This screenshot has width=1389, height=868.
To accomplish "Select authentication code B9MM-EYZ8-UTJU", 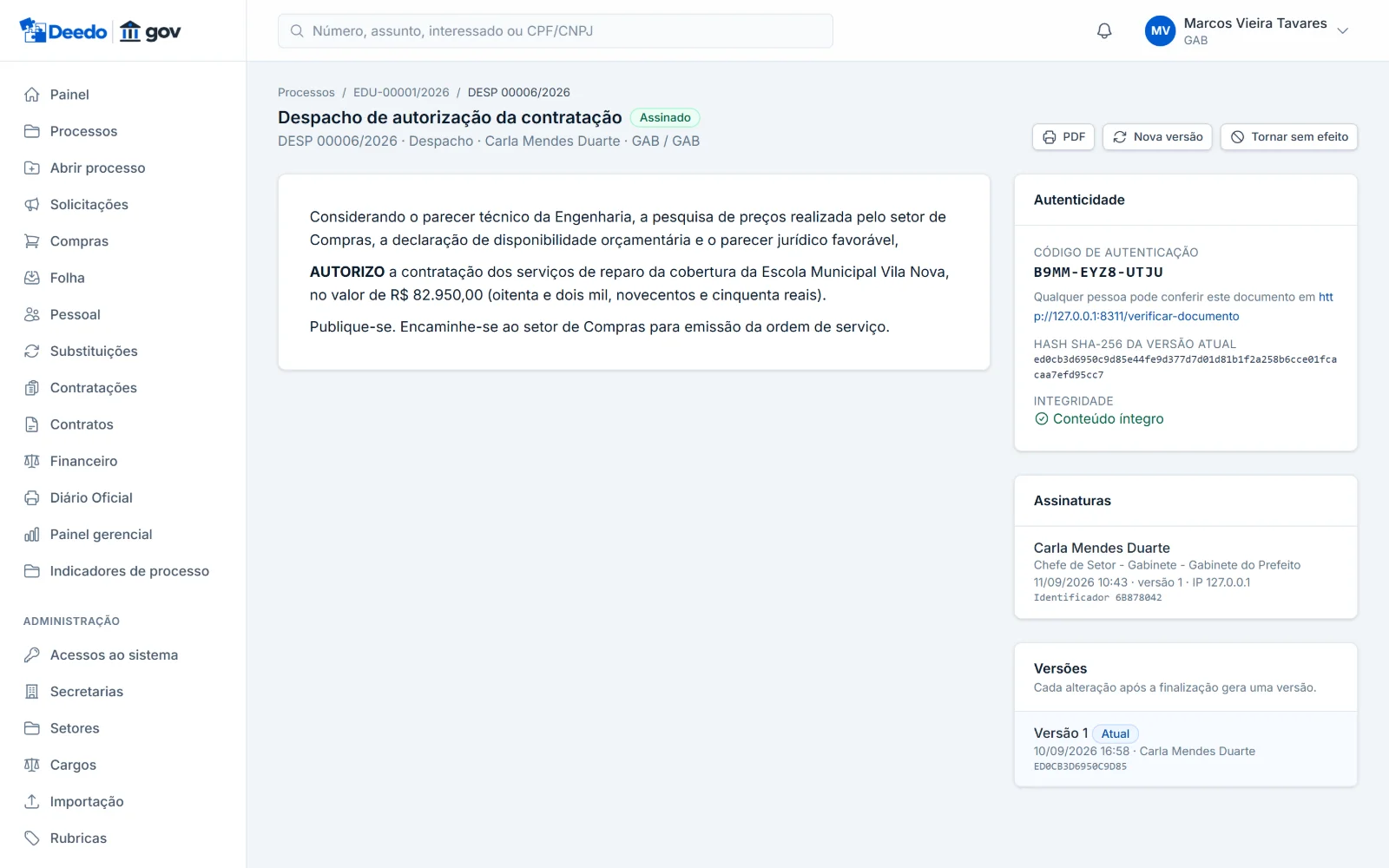I will [1098, 273].
